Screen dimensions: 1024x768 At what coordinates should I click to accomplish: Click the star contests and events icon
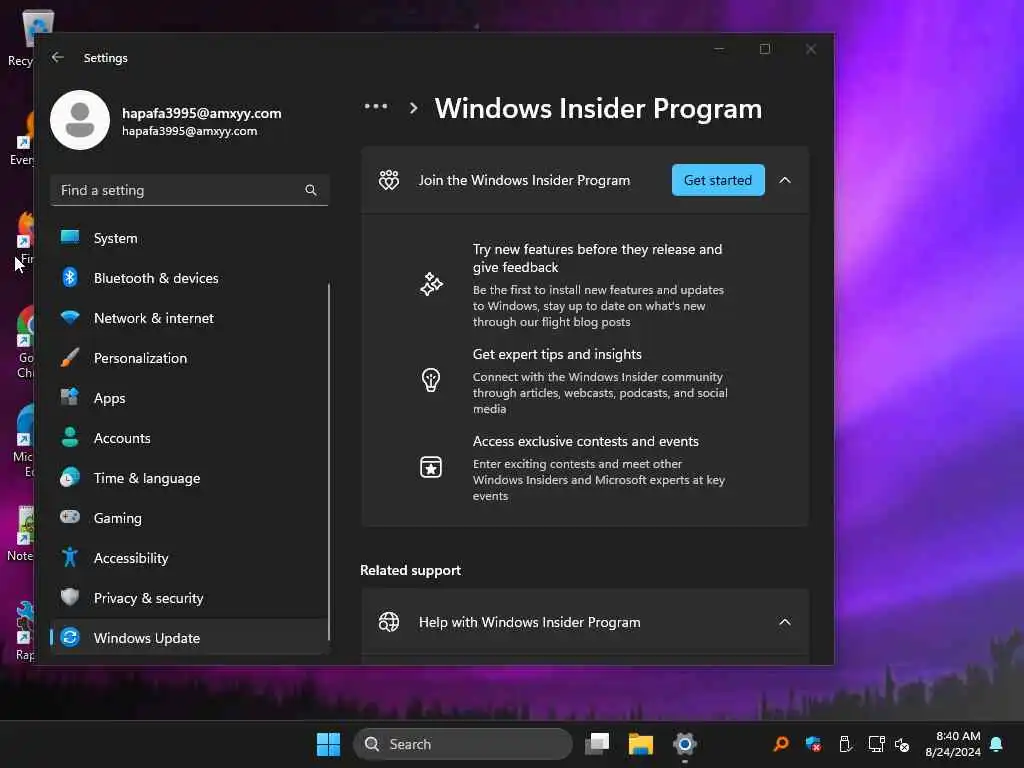431,467
